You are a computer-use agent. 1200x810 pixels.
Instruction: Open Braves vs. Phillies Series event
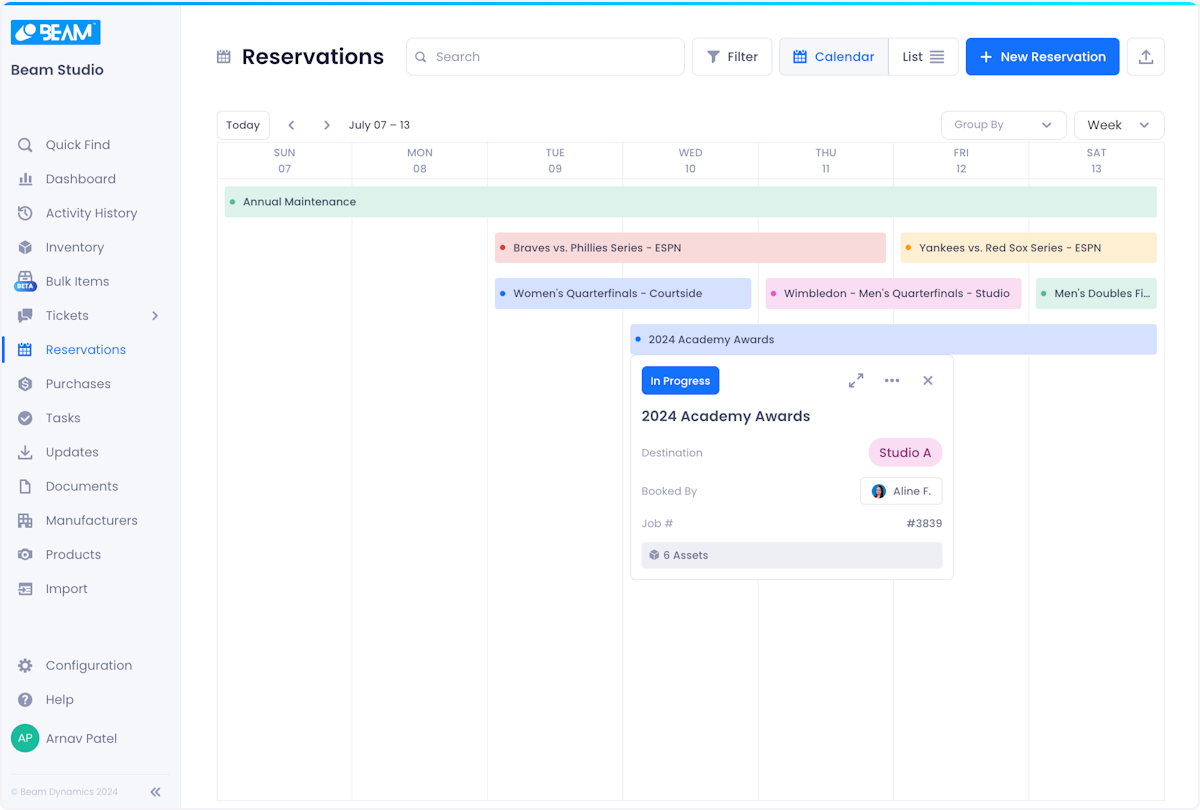point(690,248)
